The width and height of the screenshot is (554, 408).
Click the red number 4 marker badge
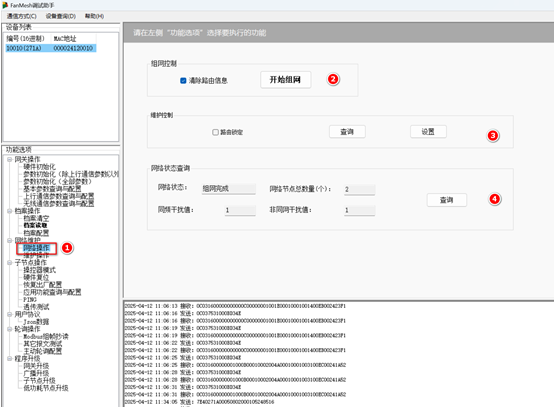(x=495, y=199)
